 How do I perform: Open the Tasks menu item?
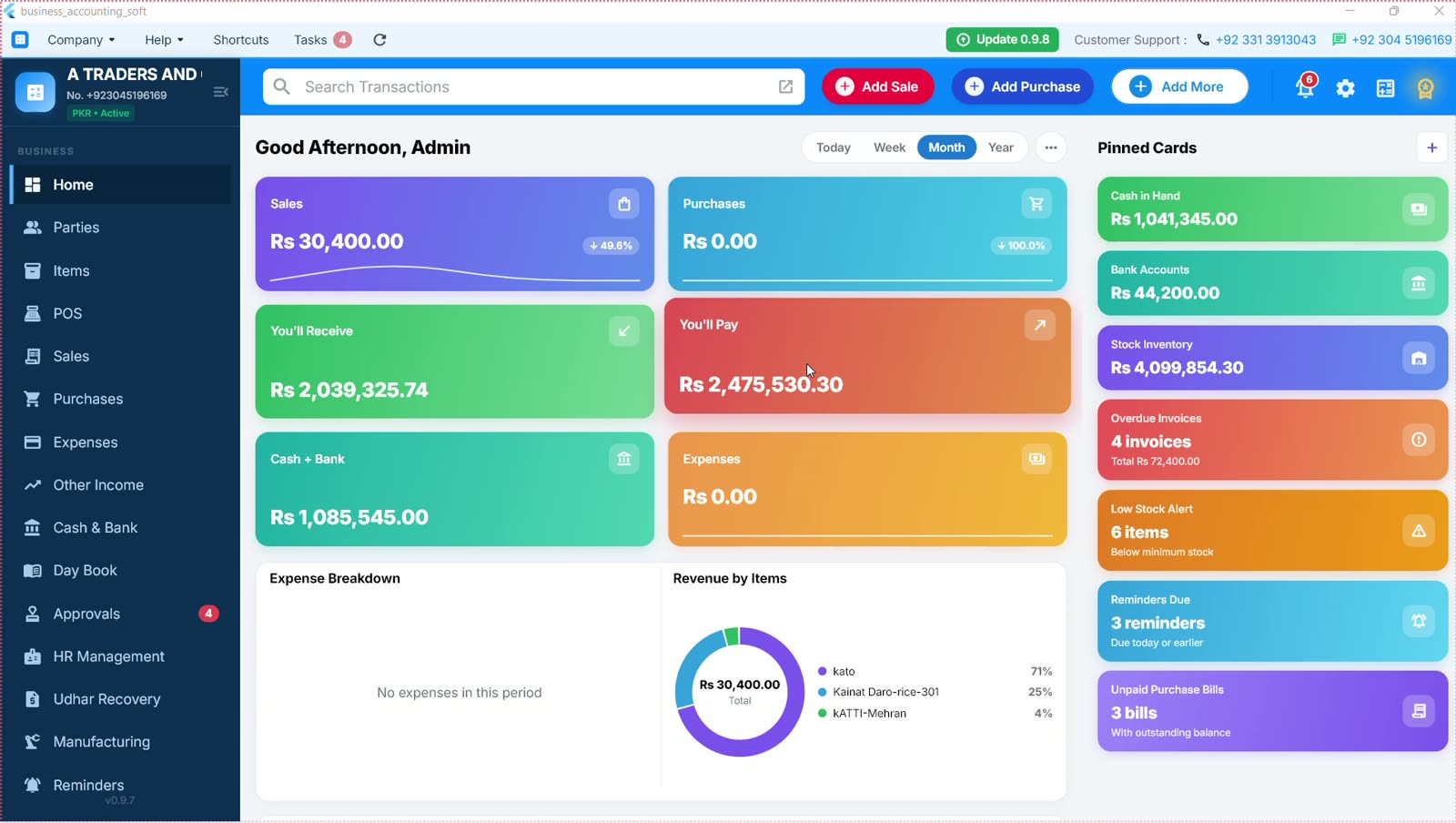click(x=322, y=40)
